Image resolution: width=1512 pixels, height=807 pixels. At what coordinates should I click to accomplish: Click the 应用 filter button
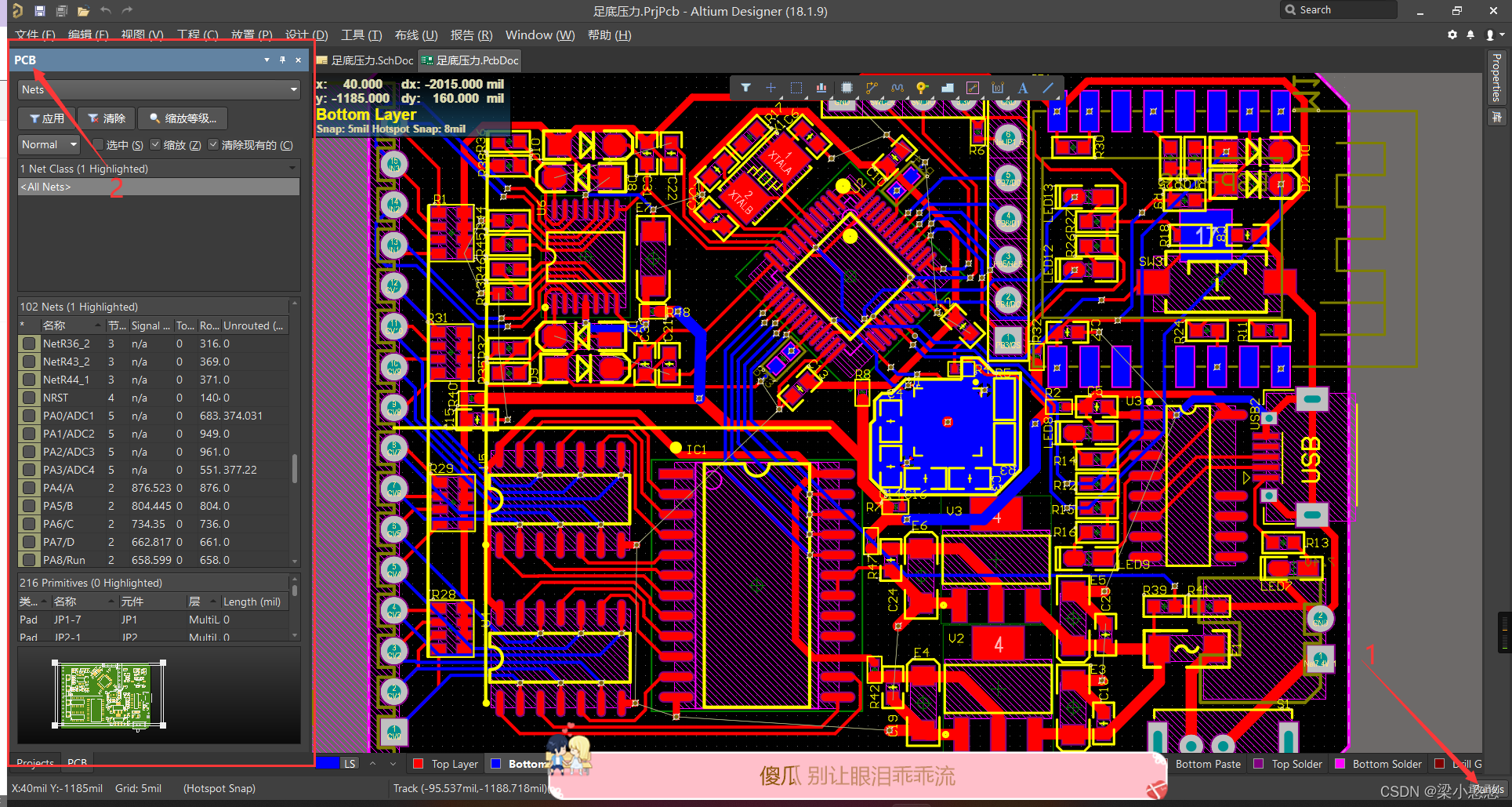point(46,118)
